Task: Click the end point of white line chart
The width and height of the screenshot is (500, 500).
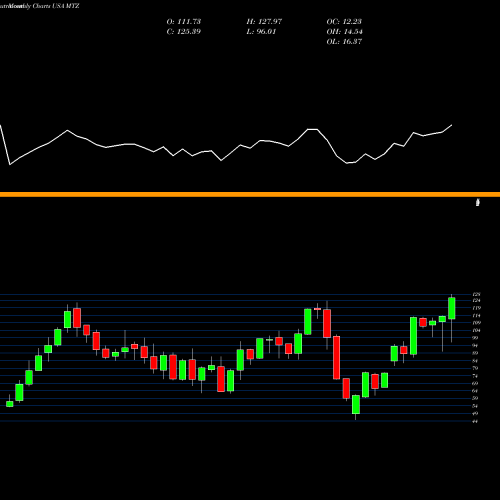Action: [x=452, y=125]
